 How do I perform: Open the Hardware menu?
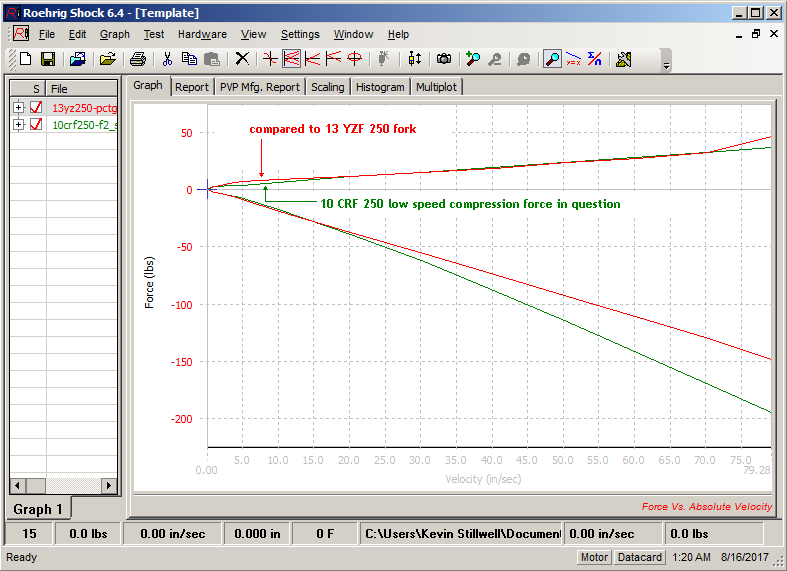202,34
